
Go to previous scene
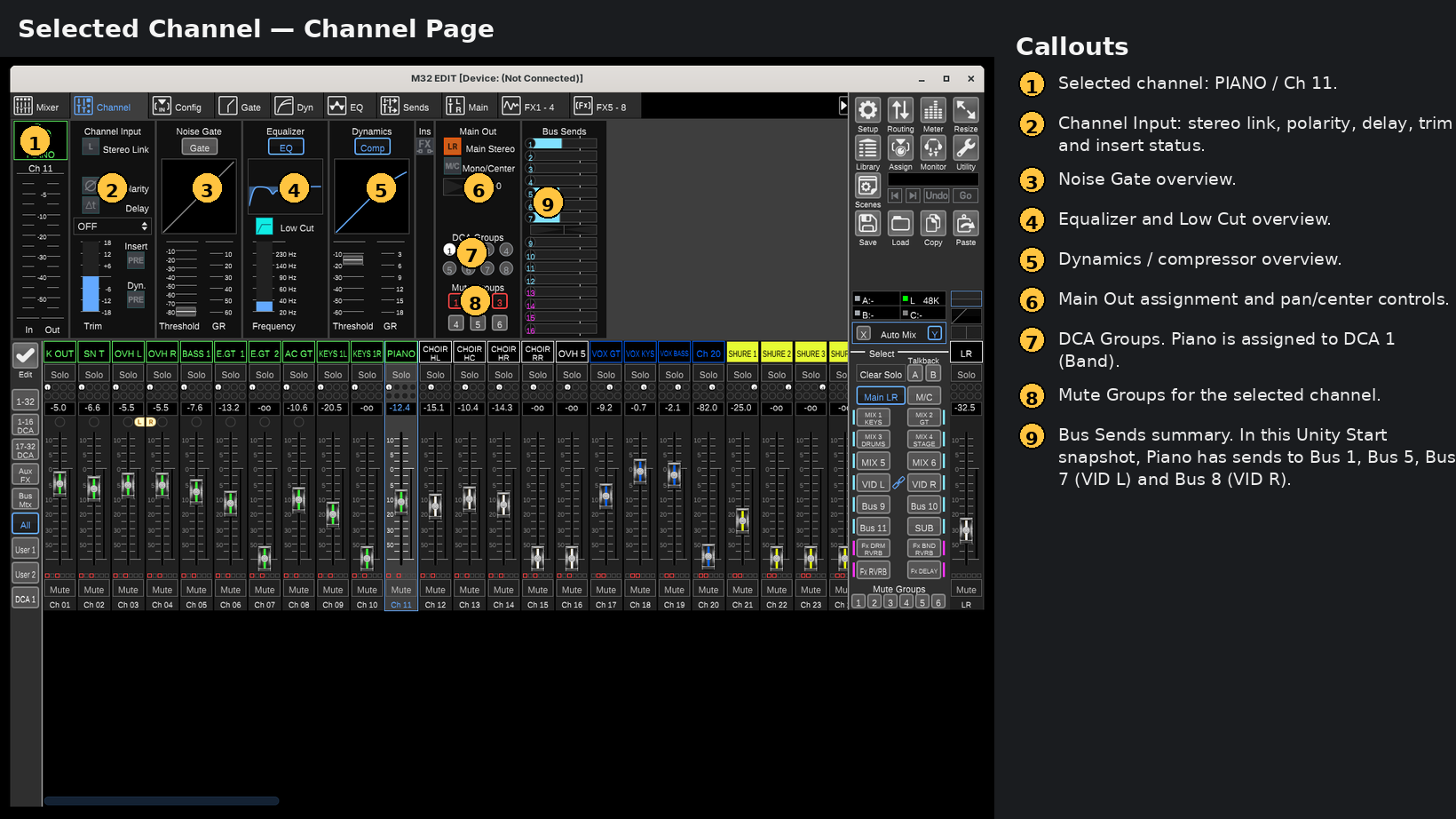click(x=895, y=195)
